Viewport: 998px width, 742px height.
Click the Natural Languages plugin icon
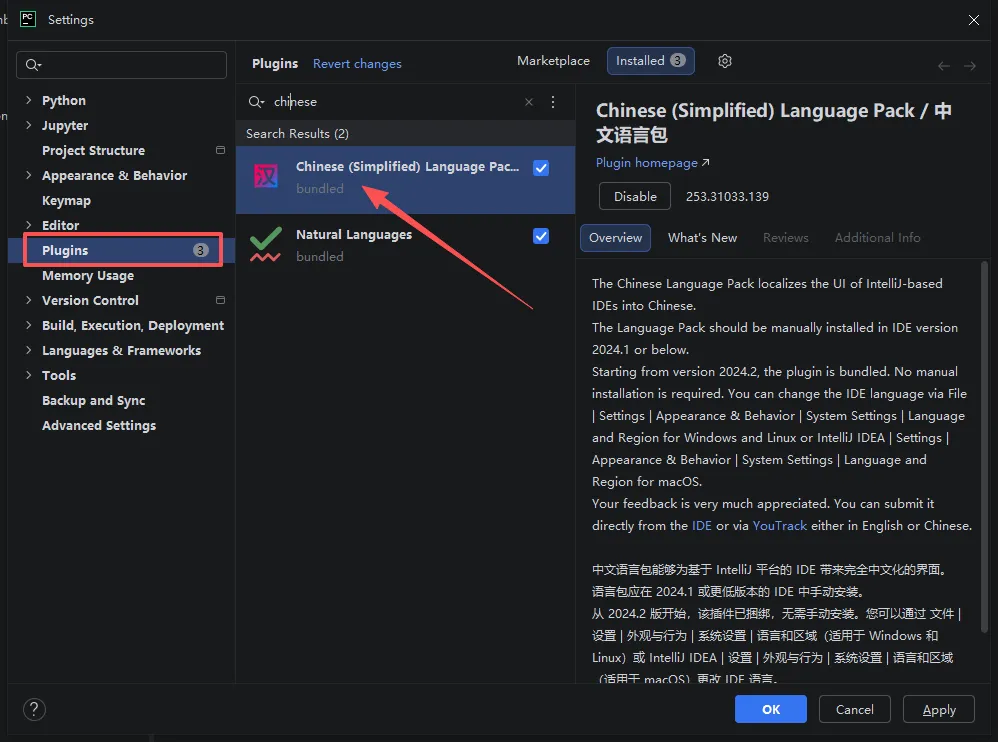click(x=265, y=244)
